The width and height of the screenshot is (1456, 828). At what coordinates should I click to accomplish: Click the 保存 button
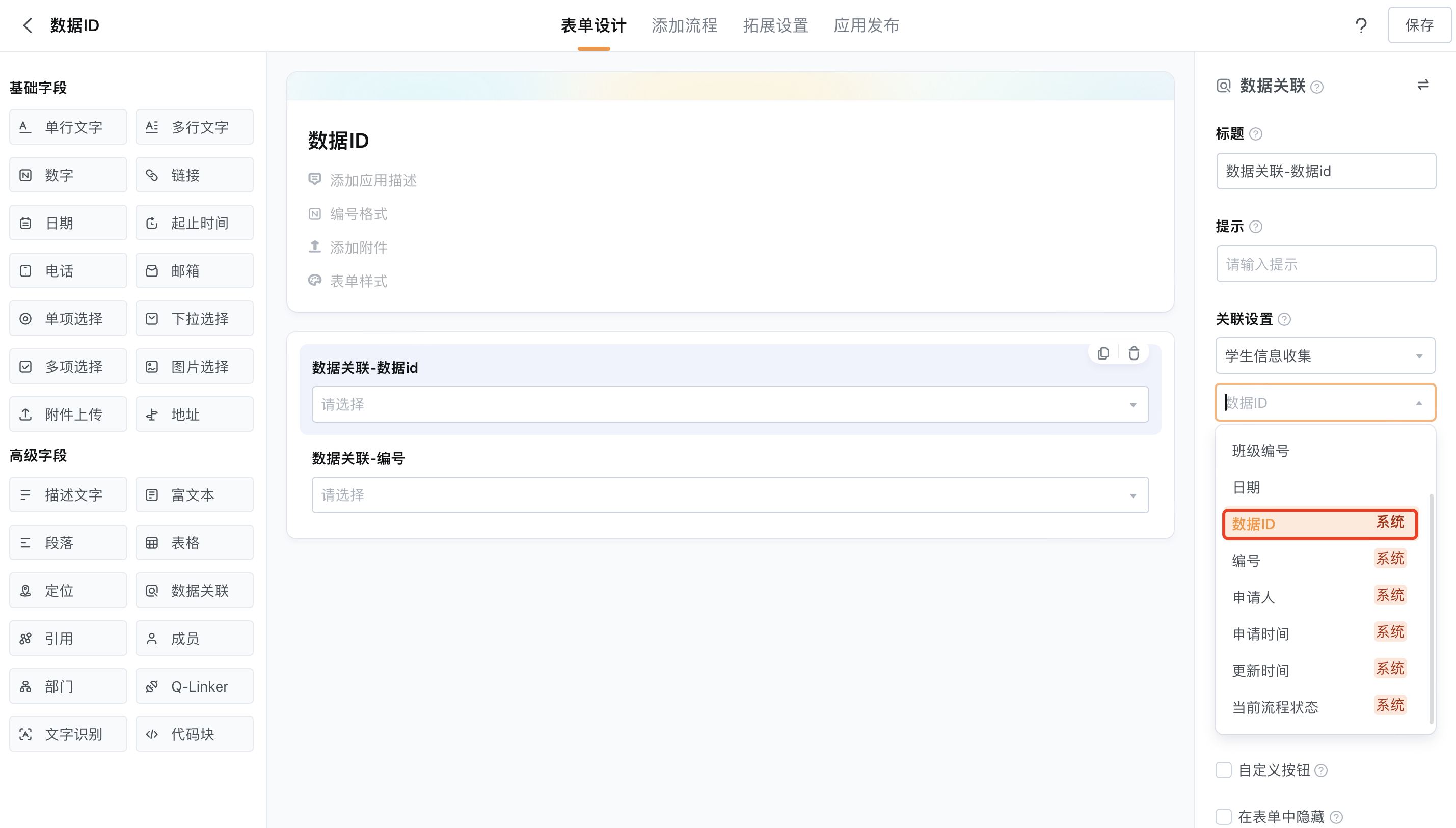click(1419, 25)
